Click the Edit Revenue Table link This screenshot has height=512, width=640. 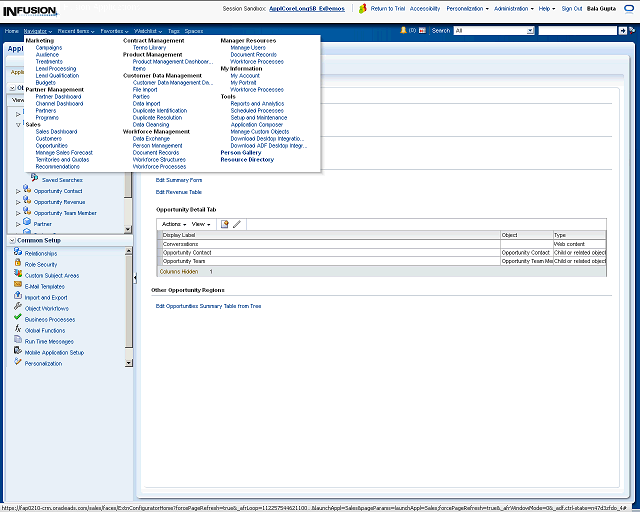pyautogui.click(x=178, y=191)
